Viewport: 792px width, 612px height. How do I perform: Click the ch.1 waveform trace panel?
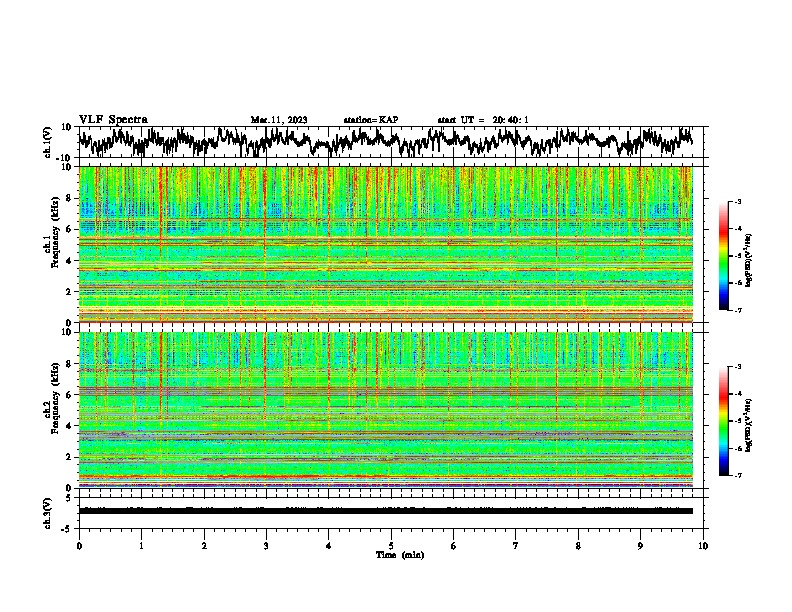pos(391,142)
